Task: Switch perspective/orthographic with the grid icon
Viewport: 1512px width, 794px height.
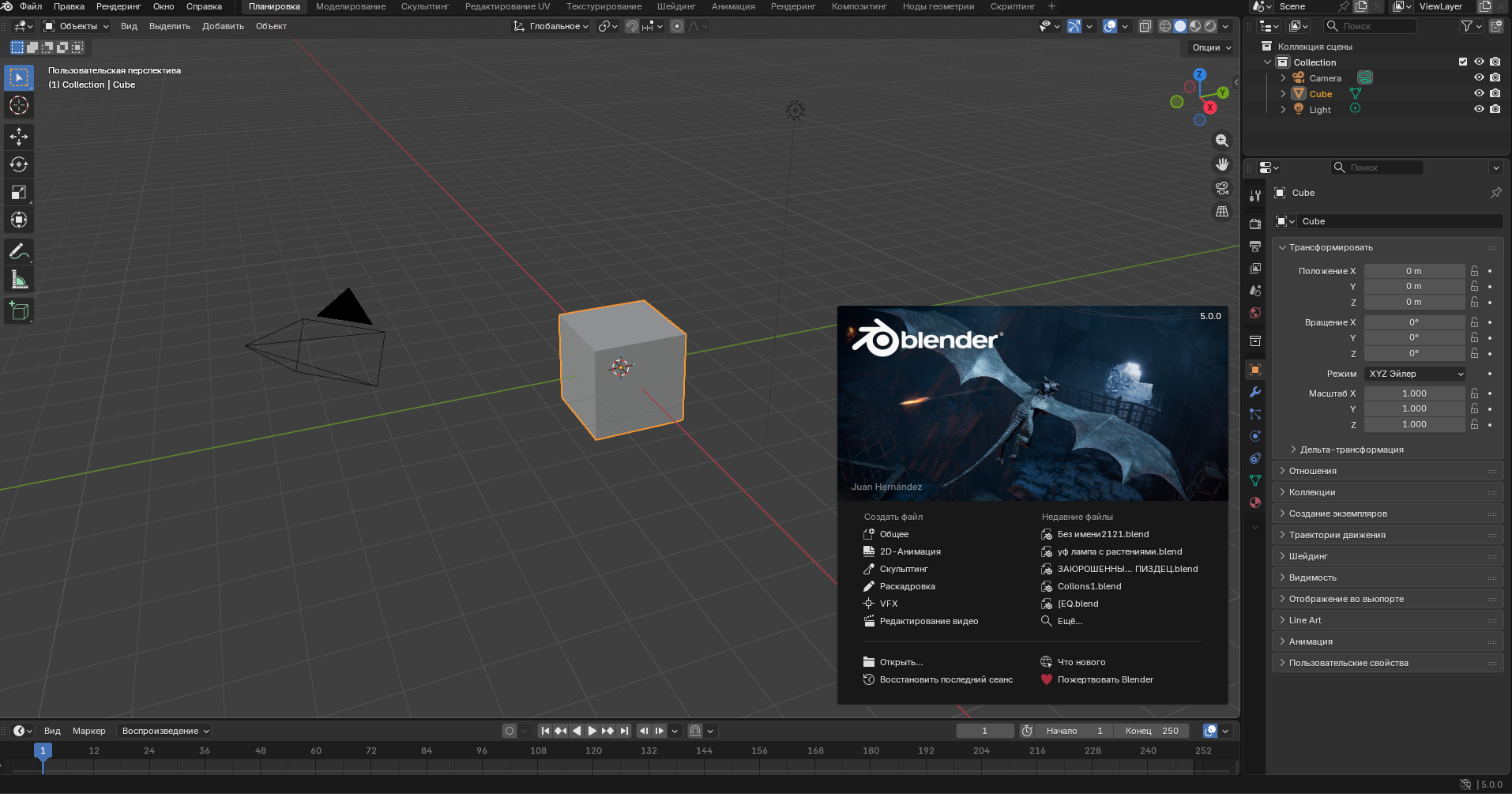Action: click(x=1222, y=212)
